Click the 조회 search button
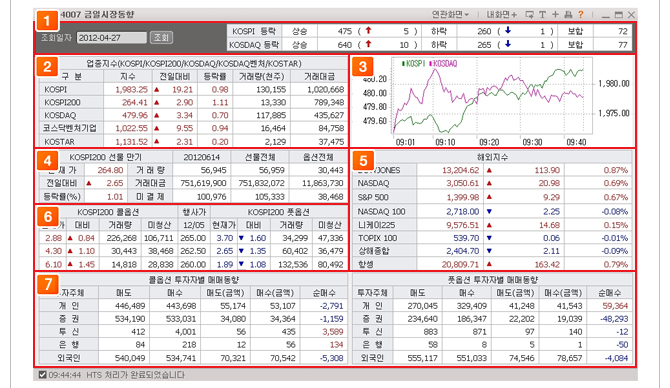This screenshot has width=670, height=388. pyautogui.click(x=162, y=38)
